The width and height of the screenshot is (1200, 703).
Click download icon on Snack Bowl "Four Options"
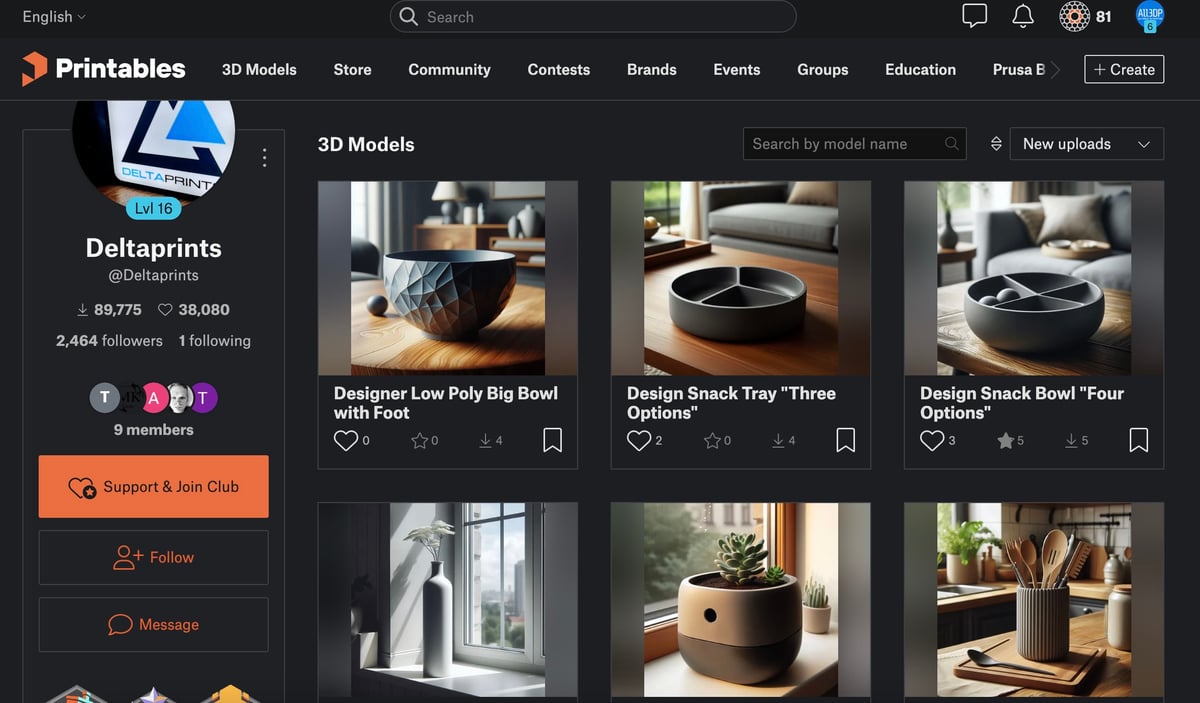pos(1071,440)
